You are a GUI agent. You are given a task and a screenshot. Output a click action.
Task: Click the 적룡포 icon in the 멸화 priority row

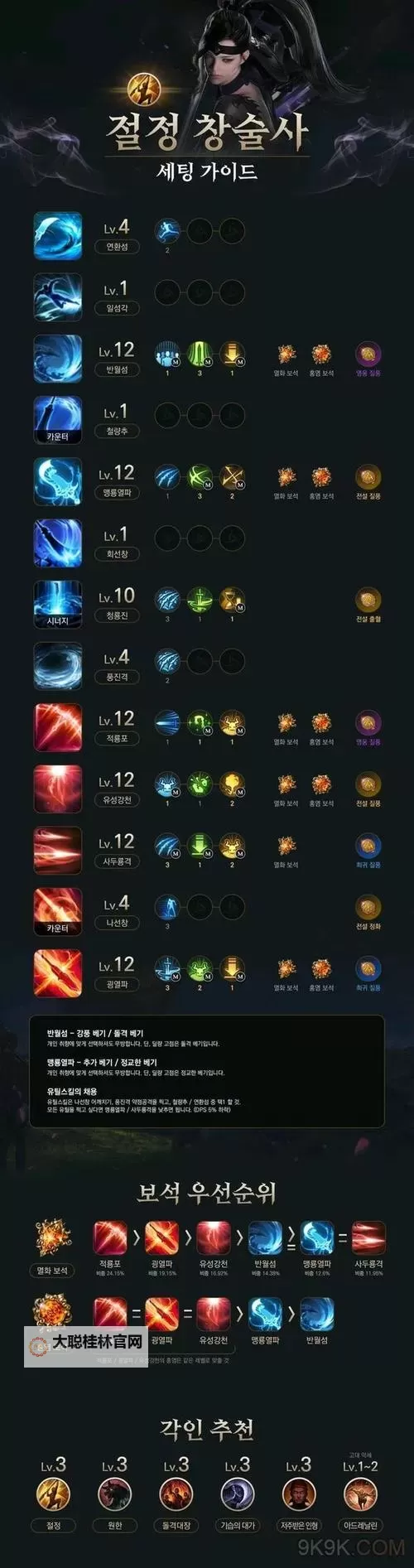pos(110,1238)
